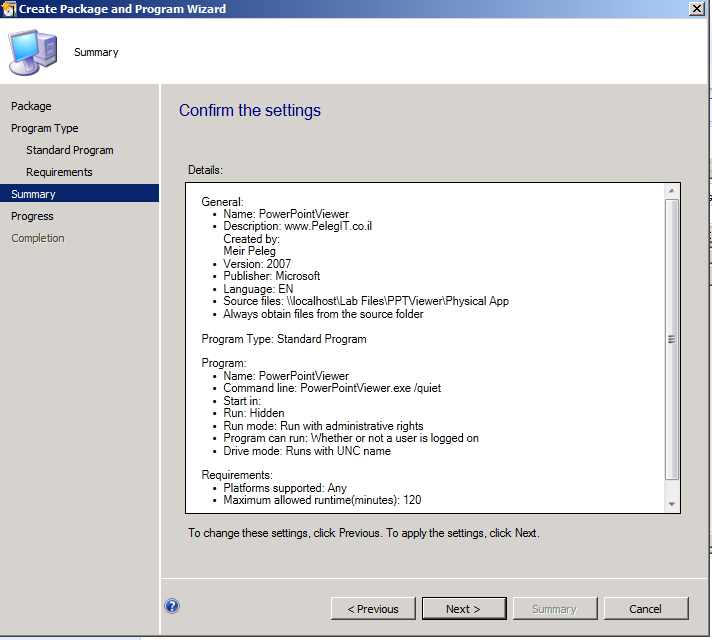Click Next to apply the settings
712x640 pixels.
(x=464, y=609)
